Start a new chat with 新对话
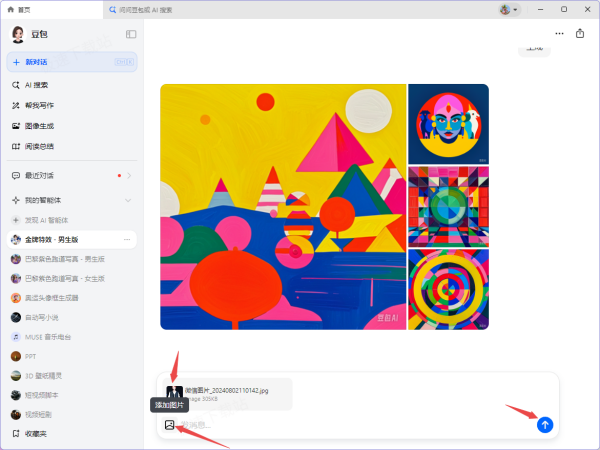Image resolution: width=600 pixels, height=450 pixels. (x=70, y=62)
